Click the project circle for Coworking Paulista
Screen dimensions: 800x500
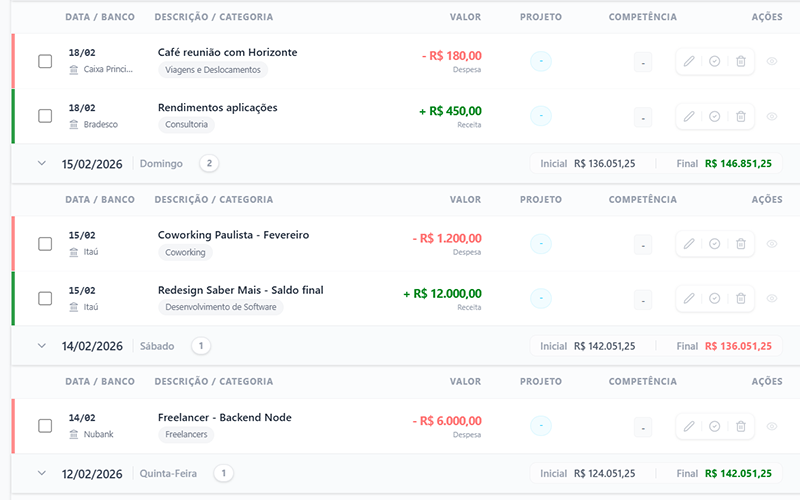tap(541, 244)
